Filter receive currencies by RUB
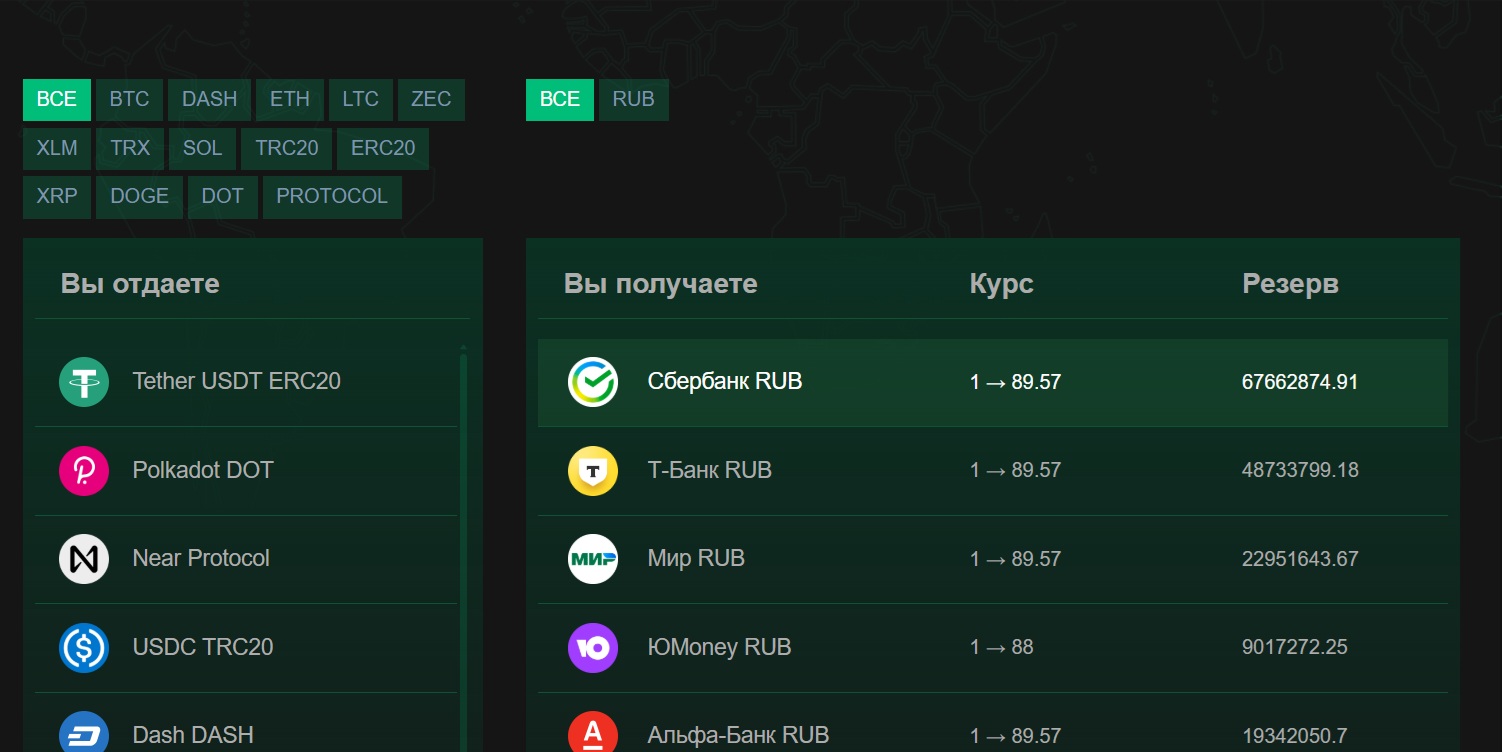 (x=633, y=99)
